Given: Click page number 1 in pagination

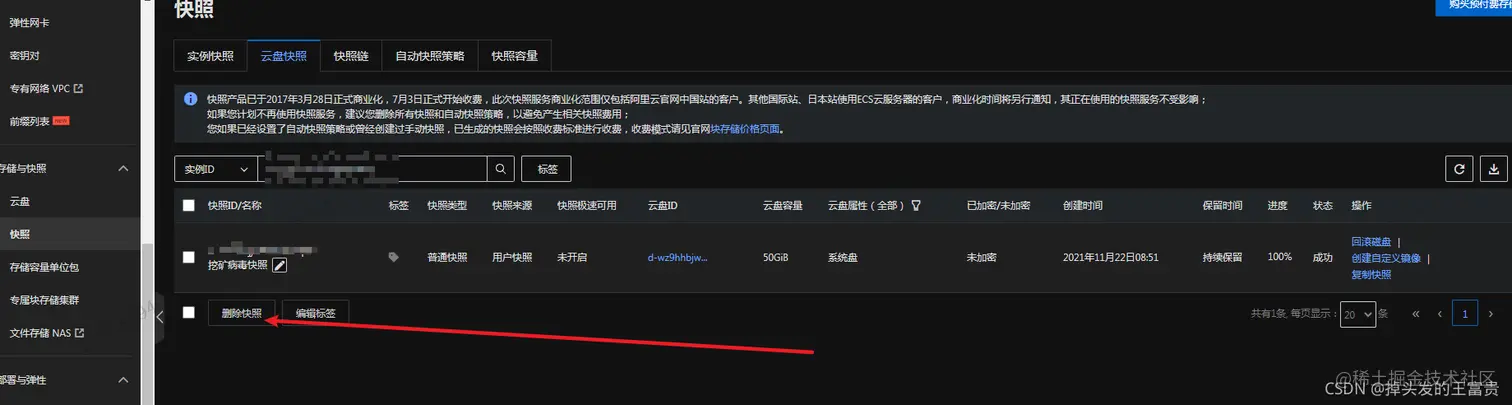Looking at the screenshot, I should point(1466,314).
